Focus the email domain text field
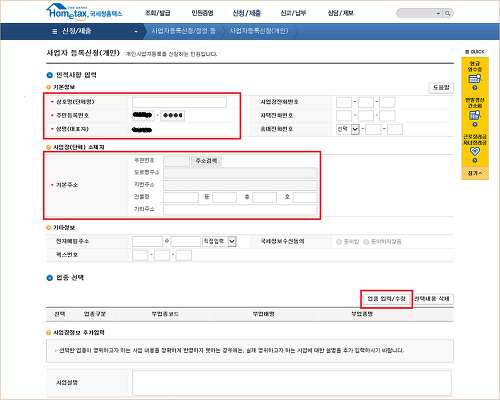Viewport: 500px width, 400px height. 186,241
